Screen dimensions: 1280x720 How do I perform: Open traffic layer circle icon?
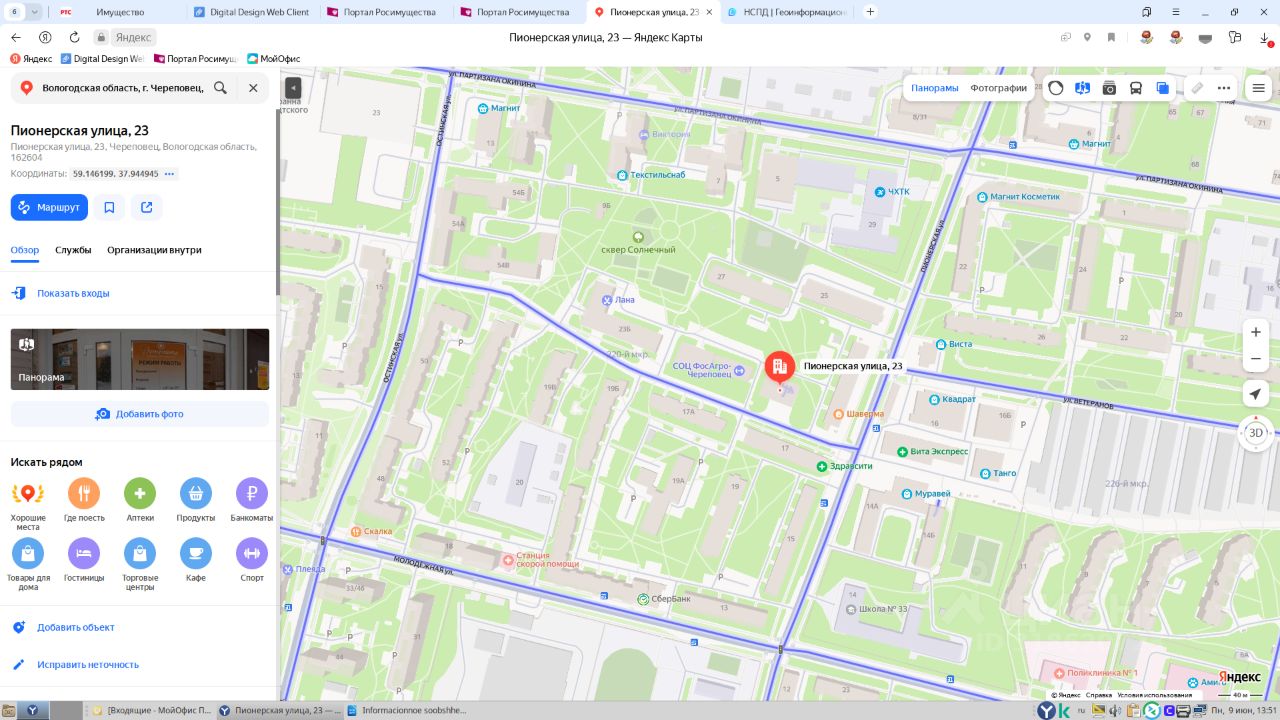point(1056,88)
